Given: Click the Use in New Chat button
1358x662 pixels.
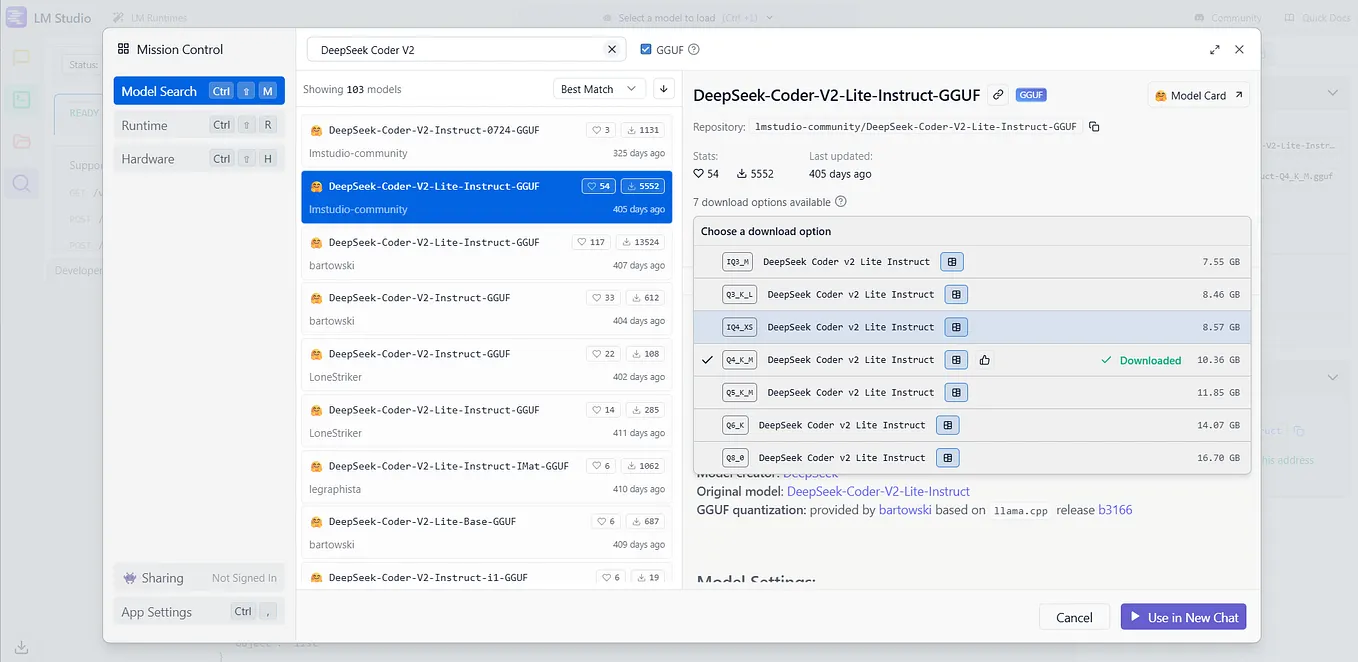Looking at the screenshot, I should click(x=1183, y=617).
